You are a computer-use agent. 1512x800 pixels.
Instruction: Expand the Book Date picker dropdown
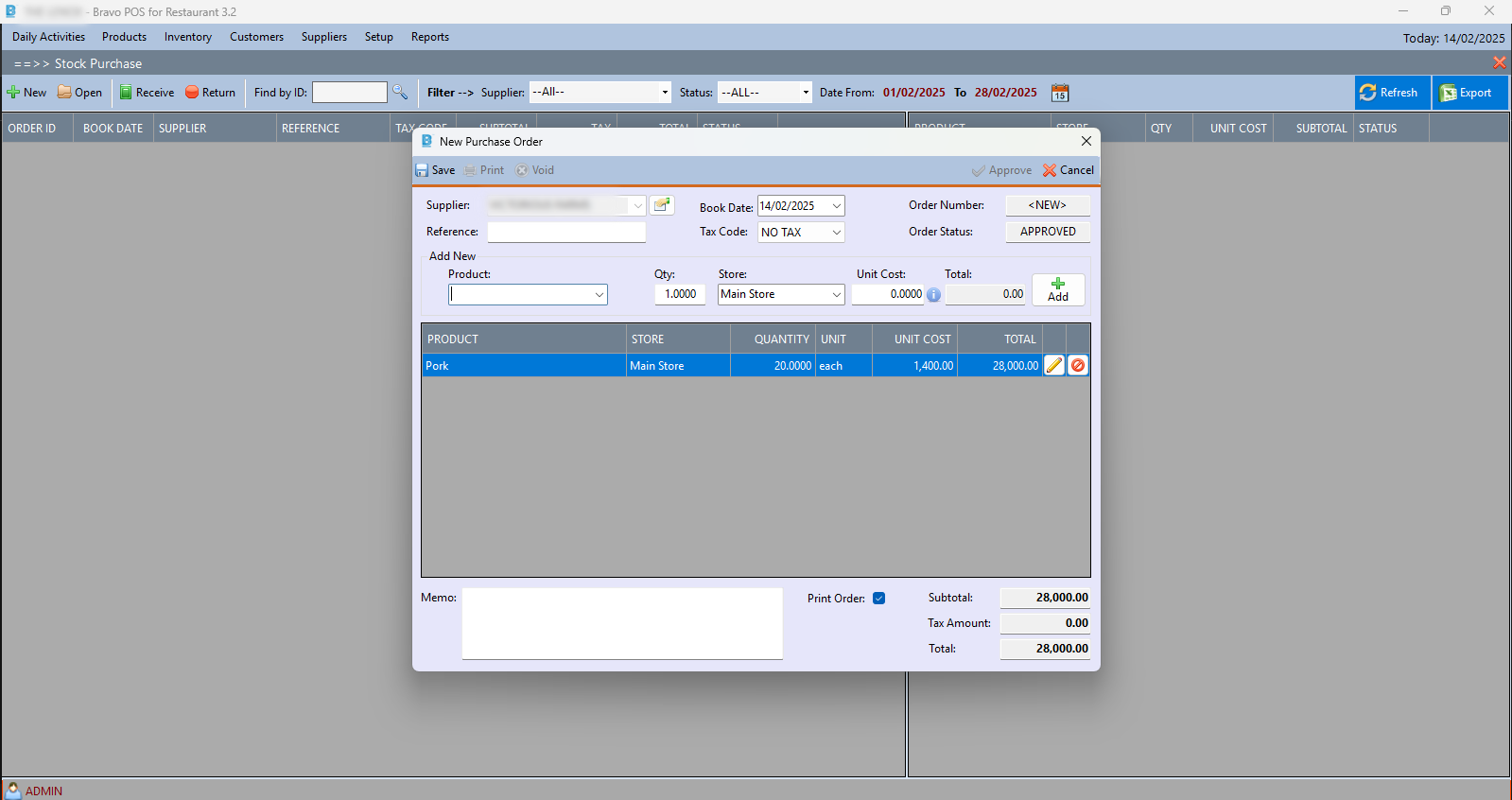[x=837, y=206]
